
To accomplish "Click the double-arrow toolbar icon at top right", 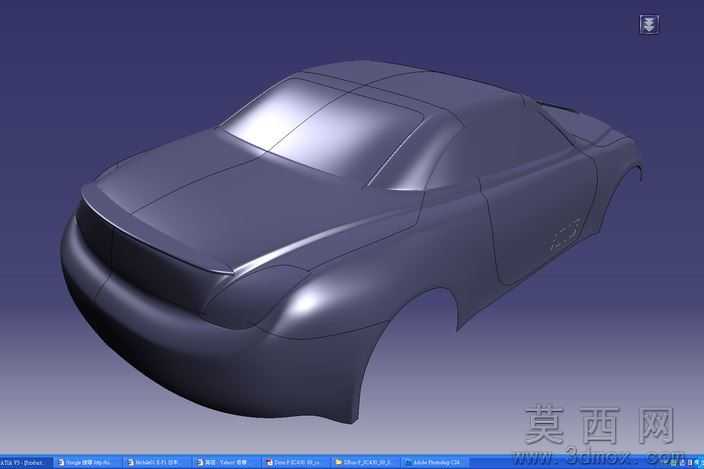I will click(649, 24).
